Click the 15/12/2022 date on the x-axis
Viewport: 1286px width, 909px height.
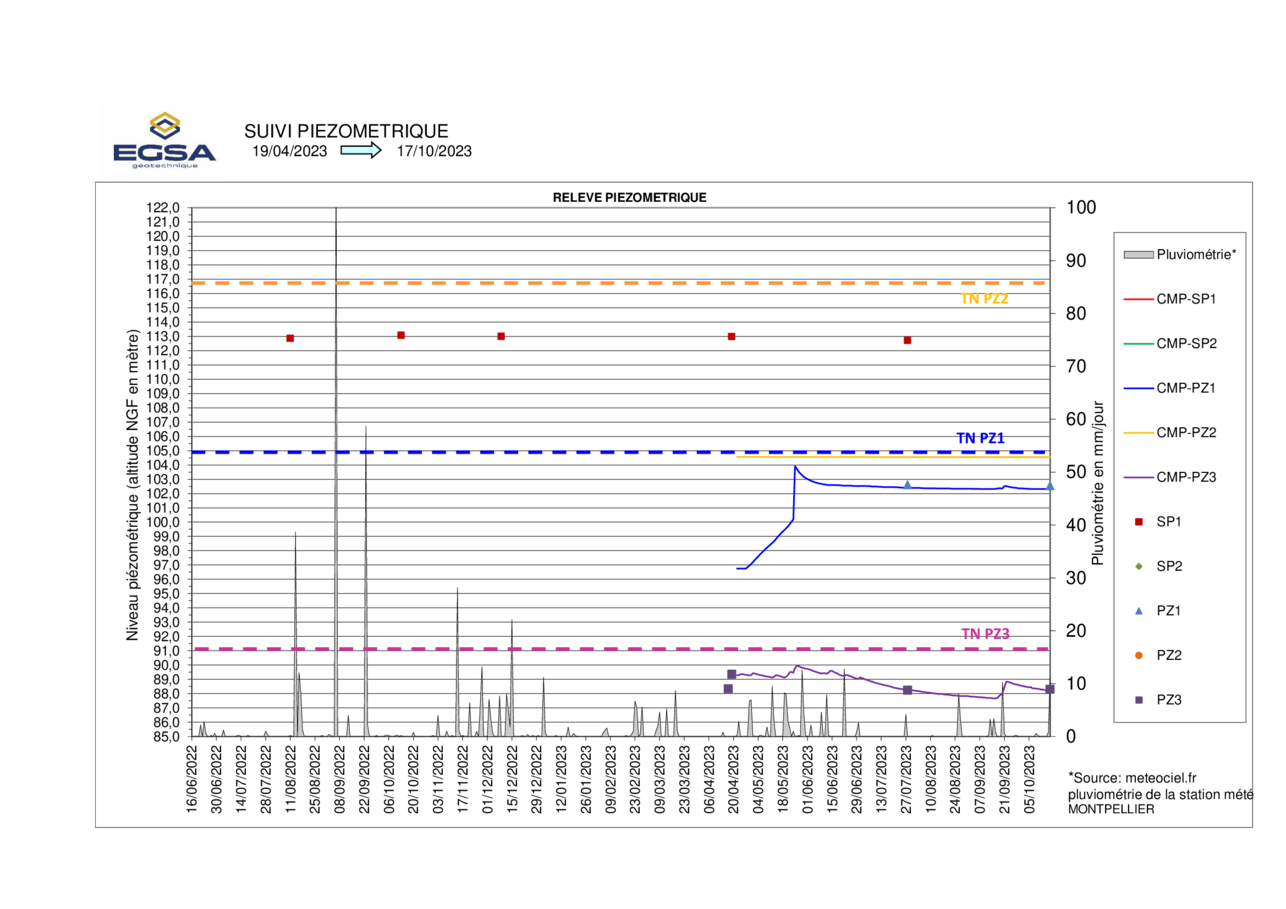coord(513,778)
